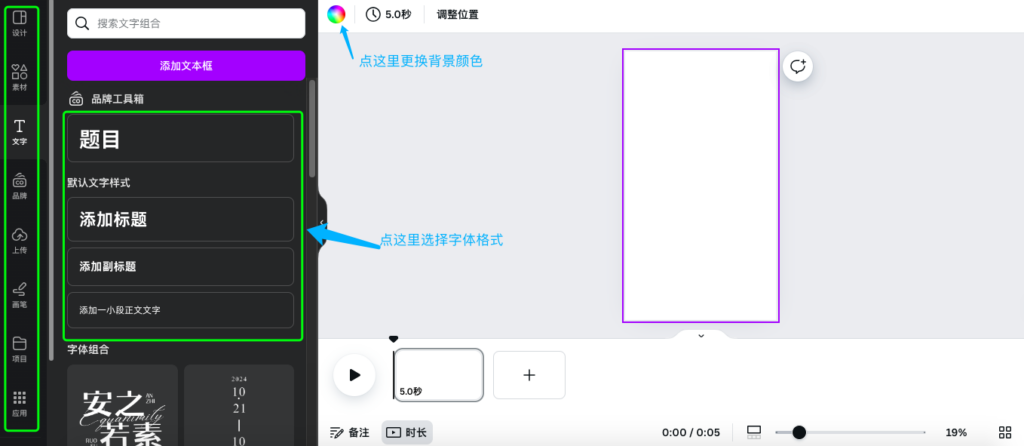Click the search magnifier icon
Image resolution: width=1024 pixels, height=446 pixels.
coord(82,24)
